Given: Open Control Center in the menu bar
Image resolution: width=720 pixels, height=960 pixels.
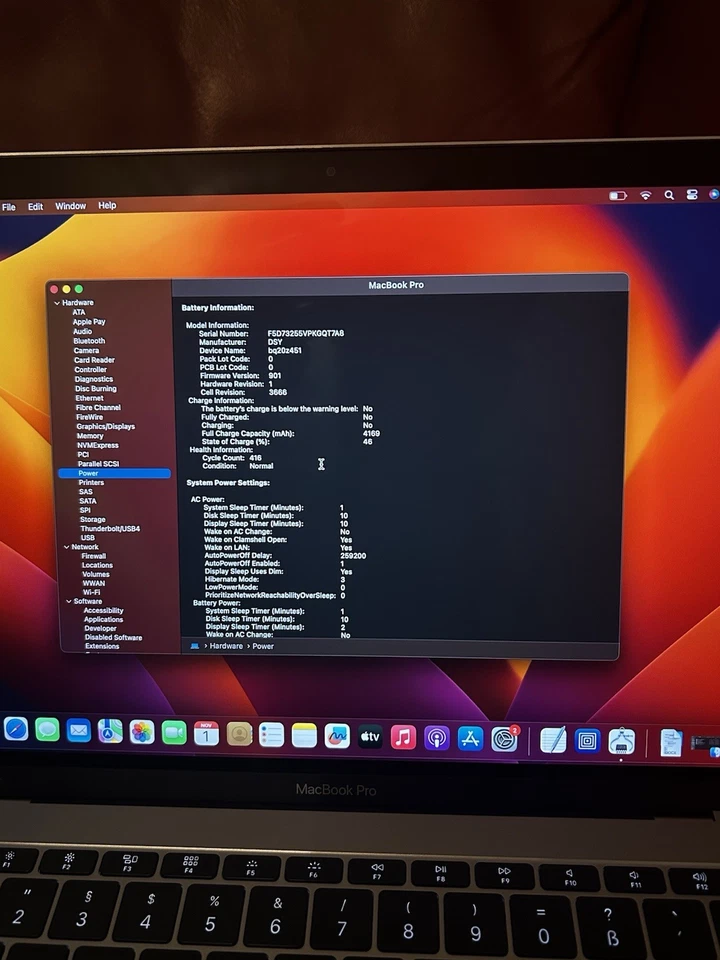Looking at the screenshot, I should [x=692, y=194].
